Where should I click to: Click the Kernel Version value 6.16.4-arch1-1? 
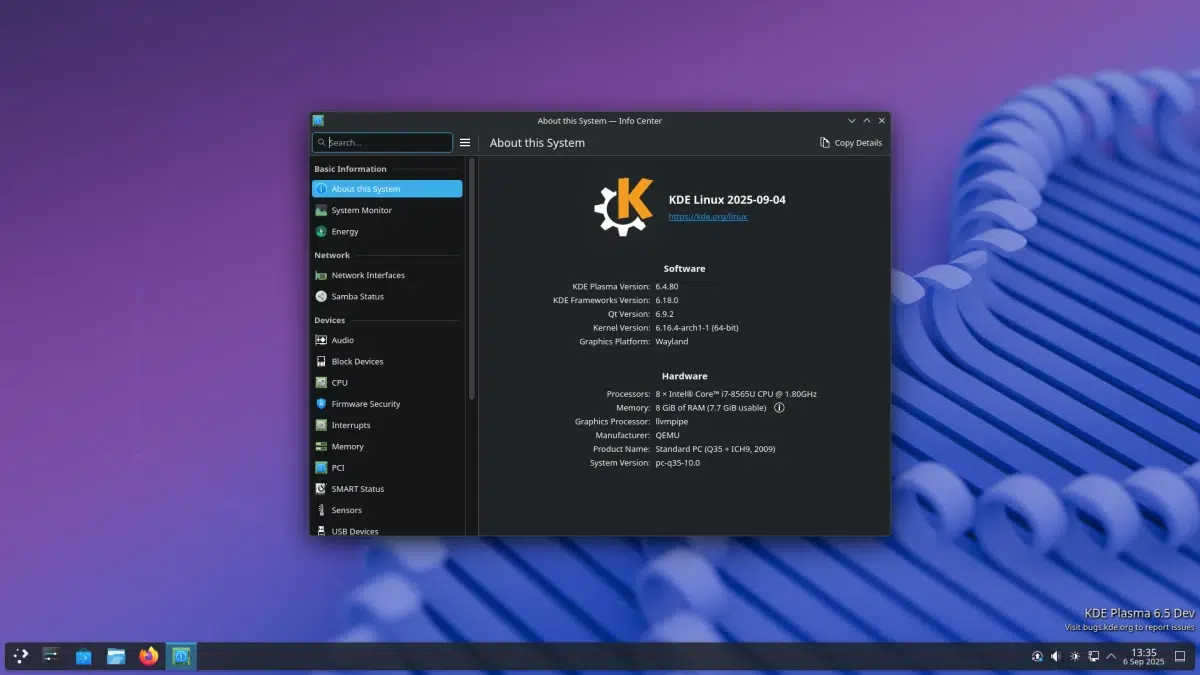697,327
